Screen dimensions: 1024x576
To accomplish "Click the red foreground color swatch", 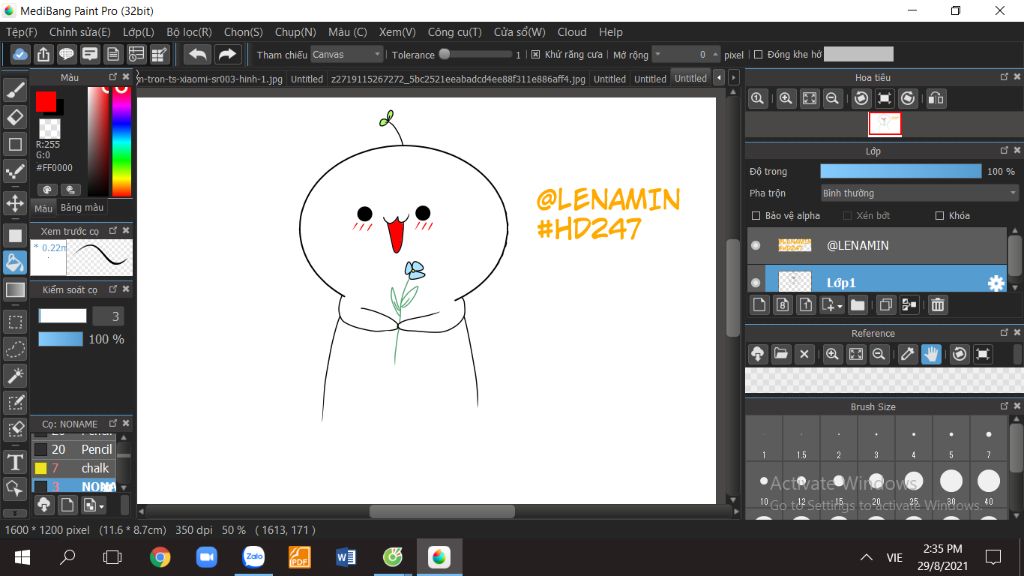I will pyautogui.click(x=46, y=101).
